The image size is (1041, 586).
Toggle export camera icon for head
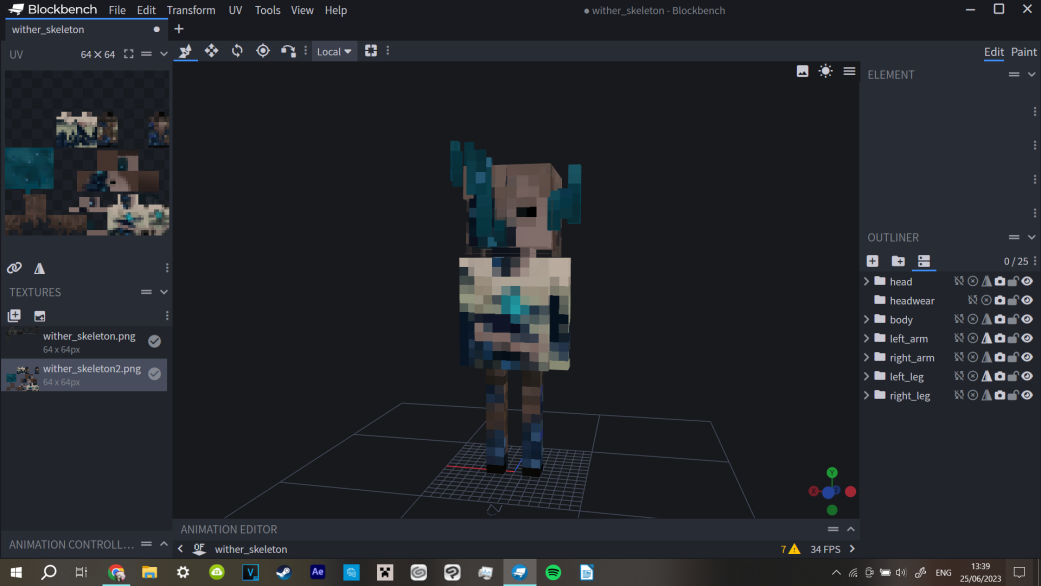coord(1000,281)
